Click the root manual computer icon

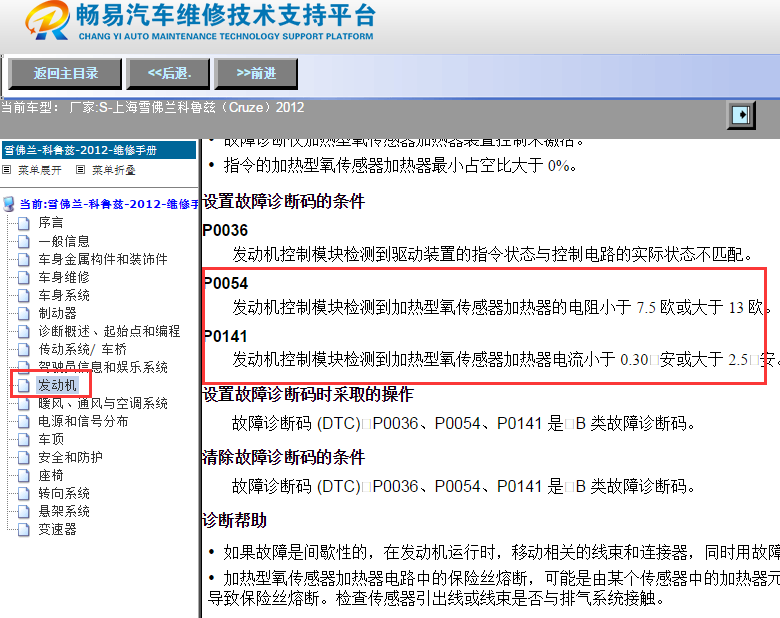click(x=8, y=204)
